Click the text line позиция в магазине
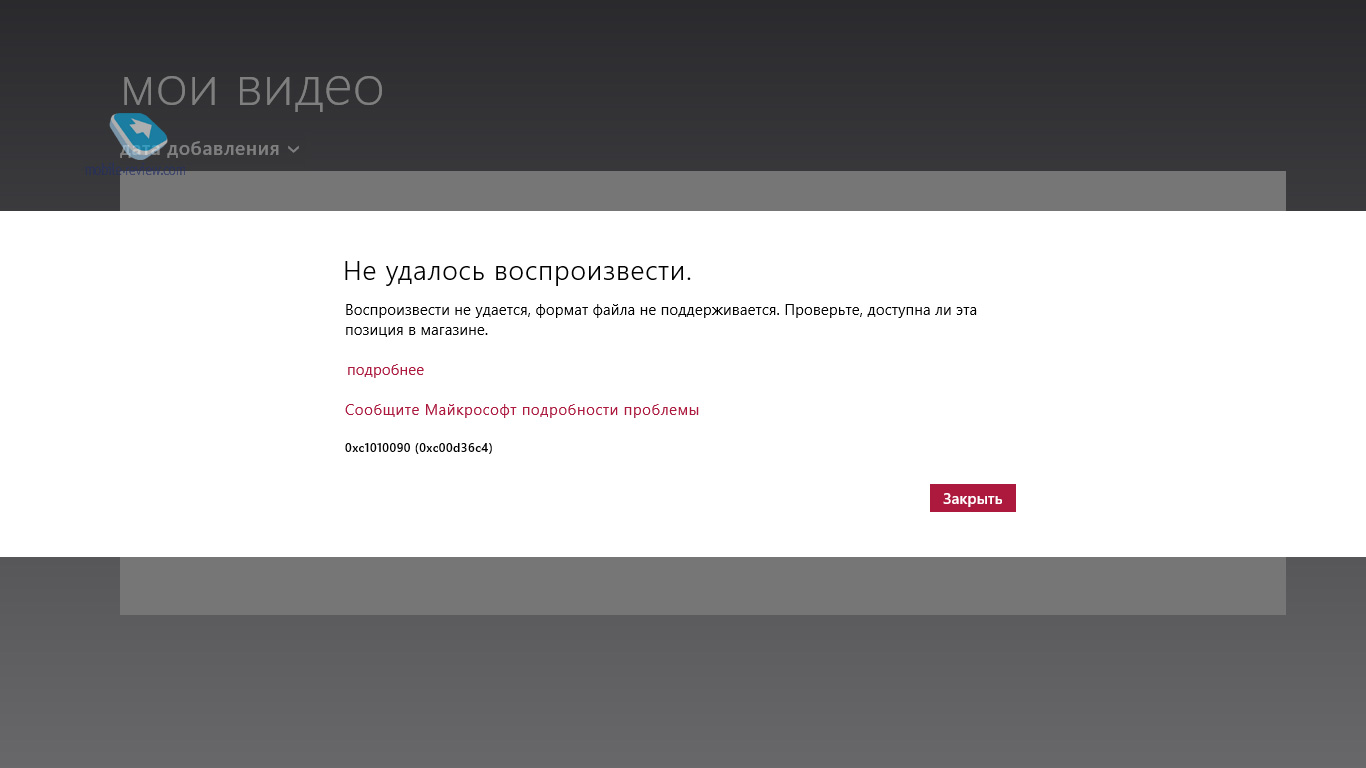The height and width of the screenshot is (768, 1366). [416, 330]
